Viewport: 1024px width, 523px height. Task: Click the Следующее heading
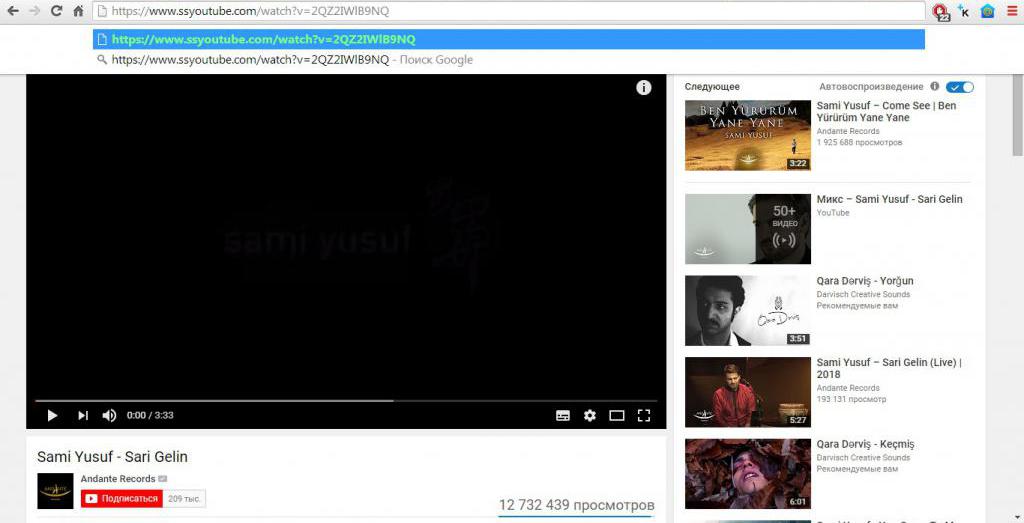pos(712,86)
